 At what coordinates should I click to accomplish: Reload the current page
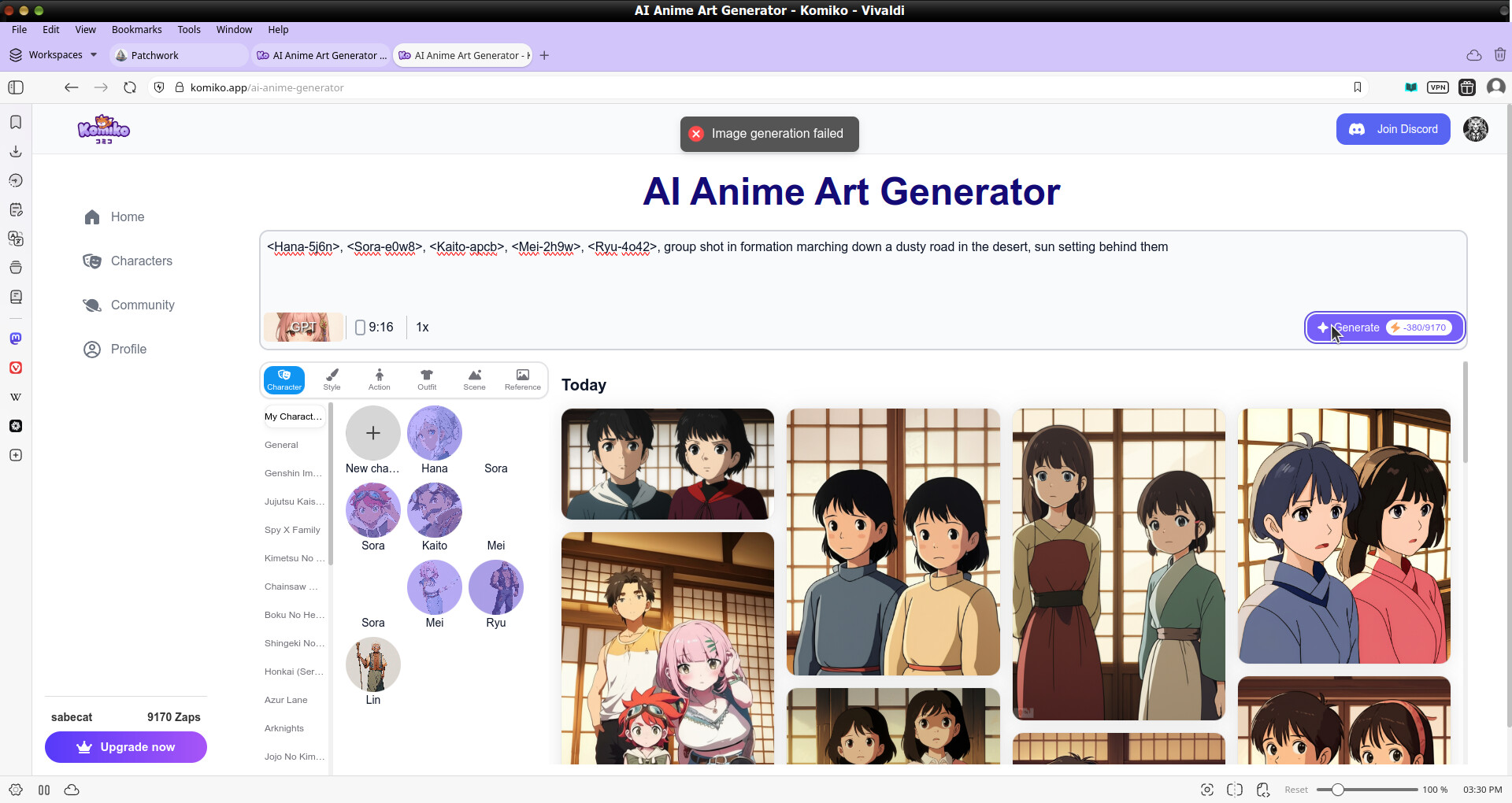[130, 87]
